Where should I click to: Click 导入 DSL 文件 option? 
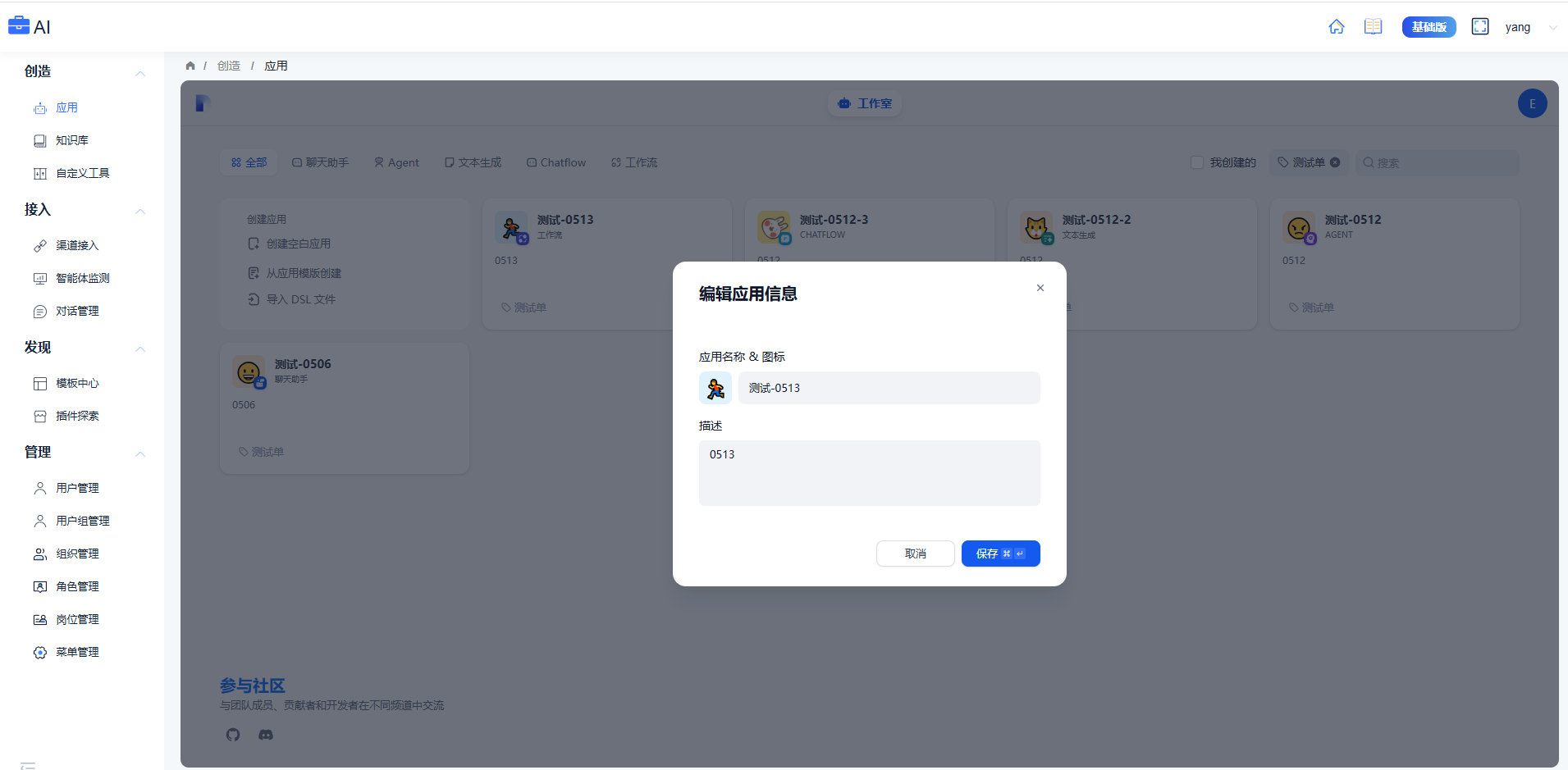(292, 299)
